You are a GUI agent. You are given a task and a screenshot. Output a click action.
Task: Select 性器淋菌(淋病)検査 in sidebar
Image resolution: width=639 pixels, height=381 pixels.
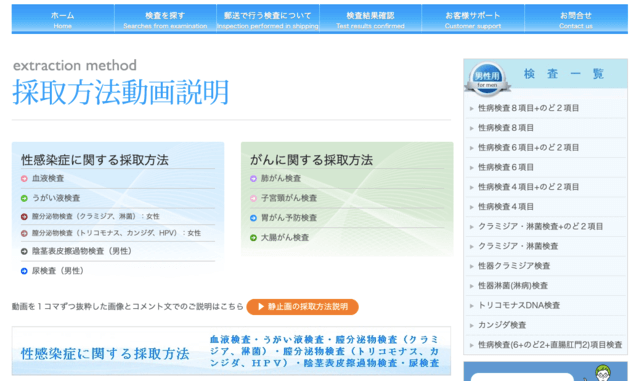(x=513, y=286)
